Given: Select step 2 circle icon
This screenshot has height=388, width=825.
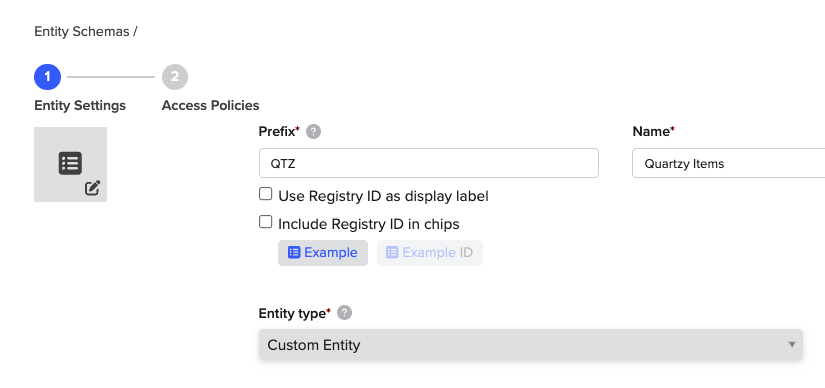Looking at the screenshot, I should coord(175,77).
